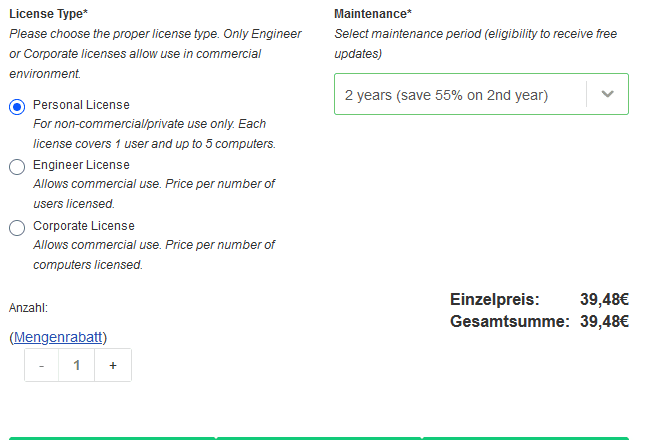The height and width of the screenshot is (440, 648).
Task: Click the quantity number input field
Action: click(x=77, y=366)
